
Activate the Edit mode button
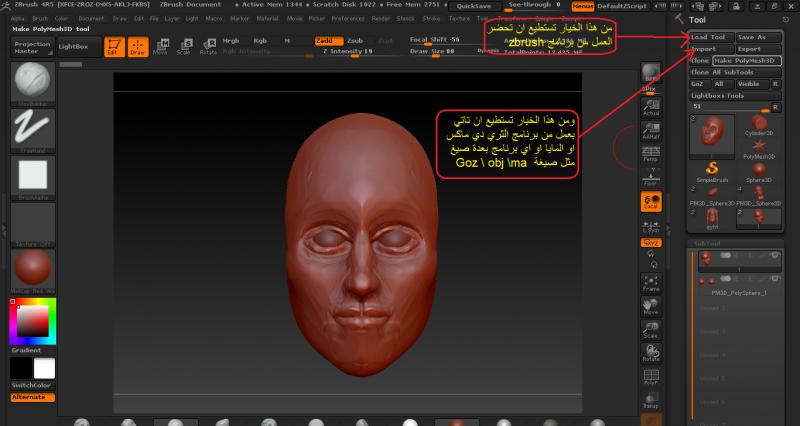pos(115,46)
